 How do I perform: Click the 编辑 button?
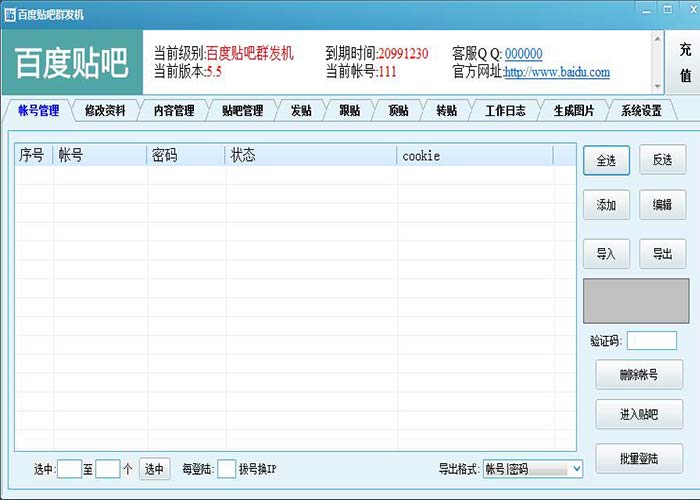point(662,205)
